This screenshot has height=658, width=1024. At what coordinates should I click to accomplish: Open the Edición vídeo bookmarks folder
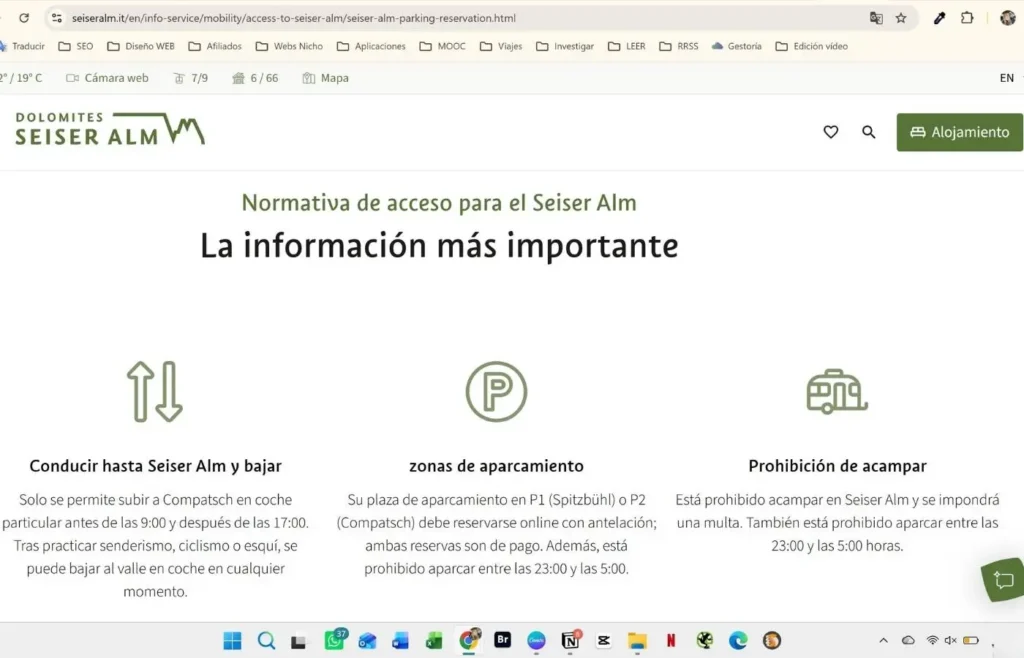click(812, 46)
